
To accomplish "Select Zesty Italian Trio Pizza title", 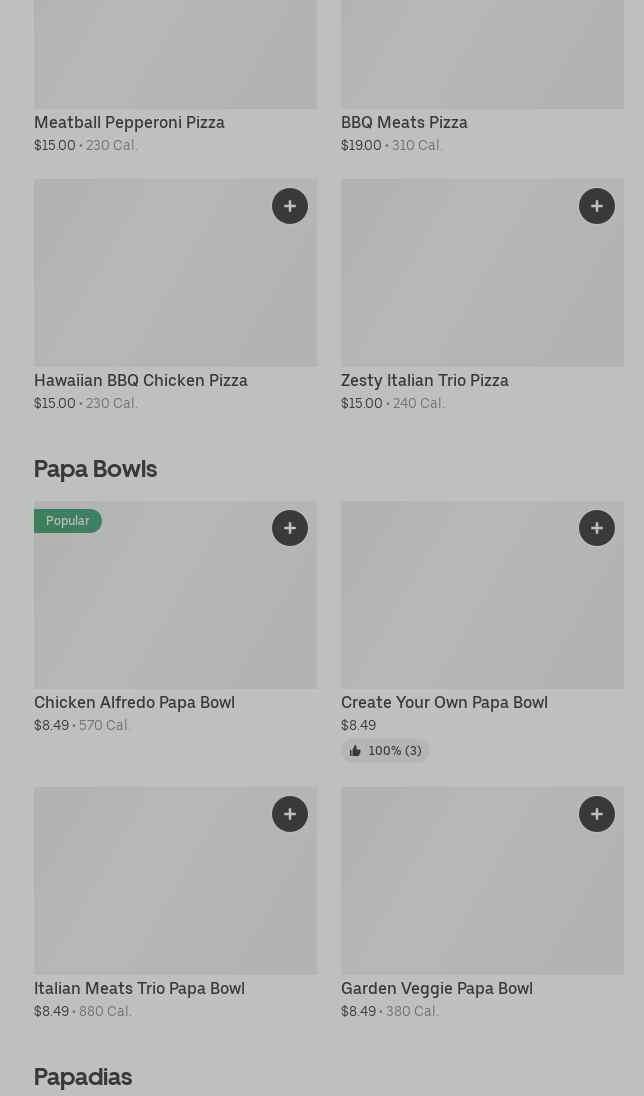I will [424, 380].
